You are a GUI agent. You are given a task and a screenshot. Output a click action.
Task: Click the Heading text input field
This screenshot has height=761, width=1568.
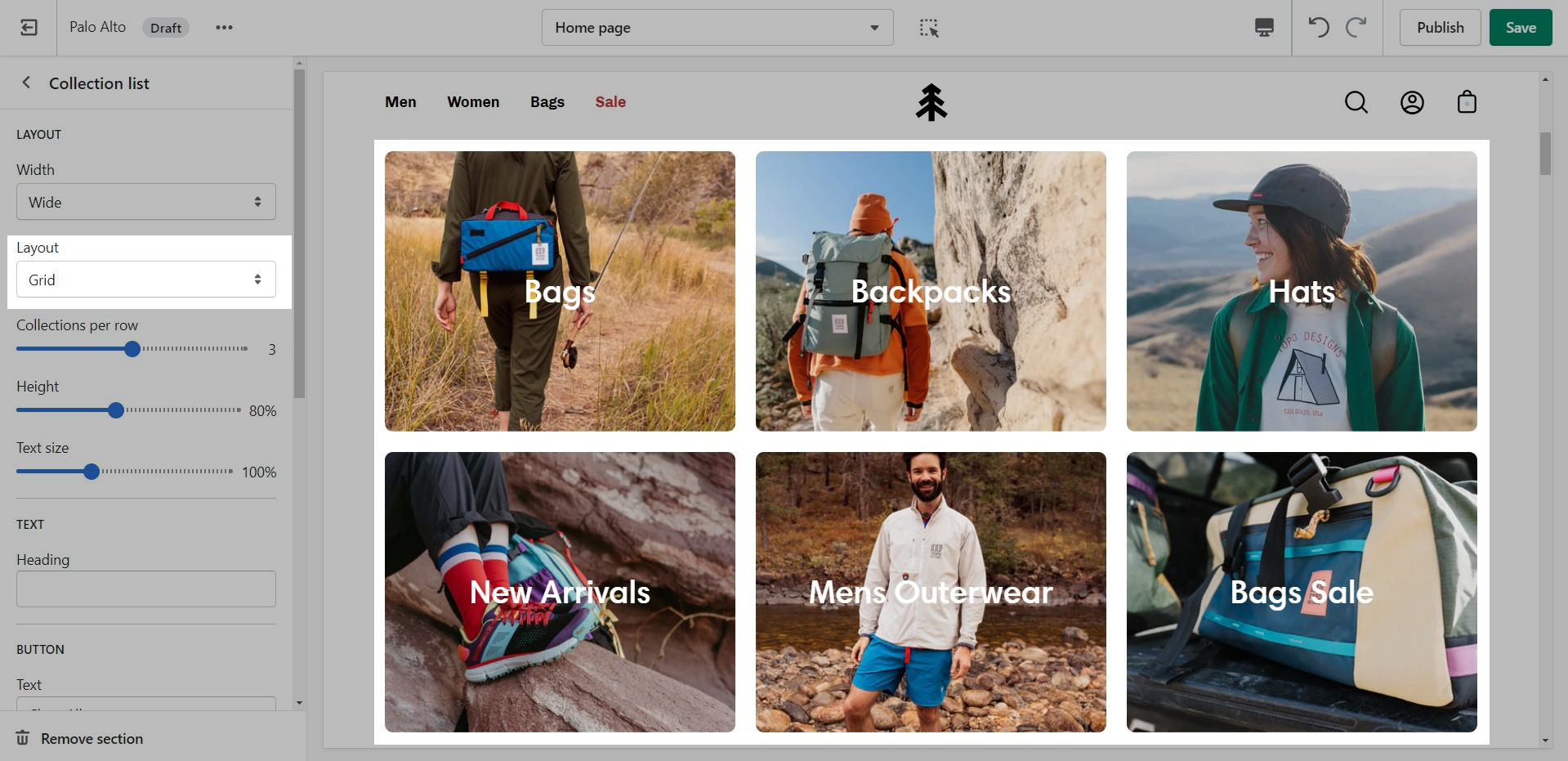click(146, 589)
